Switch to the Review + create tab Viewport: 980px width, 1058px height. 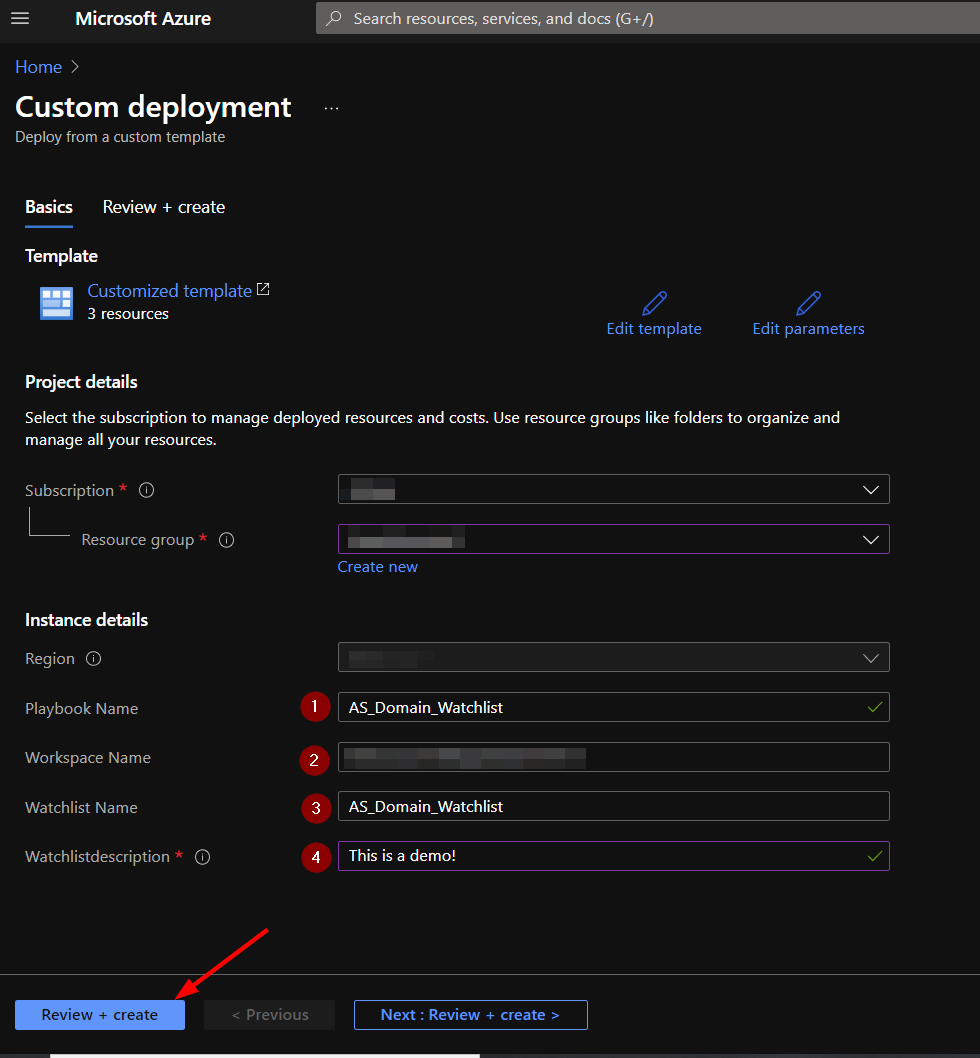pos(164,207)
